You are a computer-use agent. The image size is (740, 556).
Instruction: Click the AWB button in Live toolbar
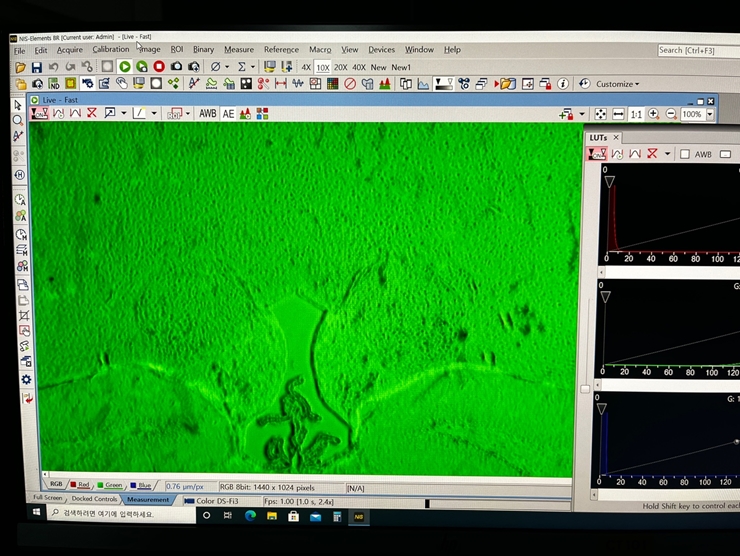[x=207, y=114]
